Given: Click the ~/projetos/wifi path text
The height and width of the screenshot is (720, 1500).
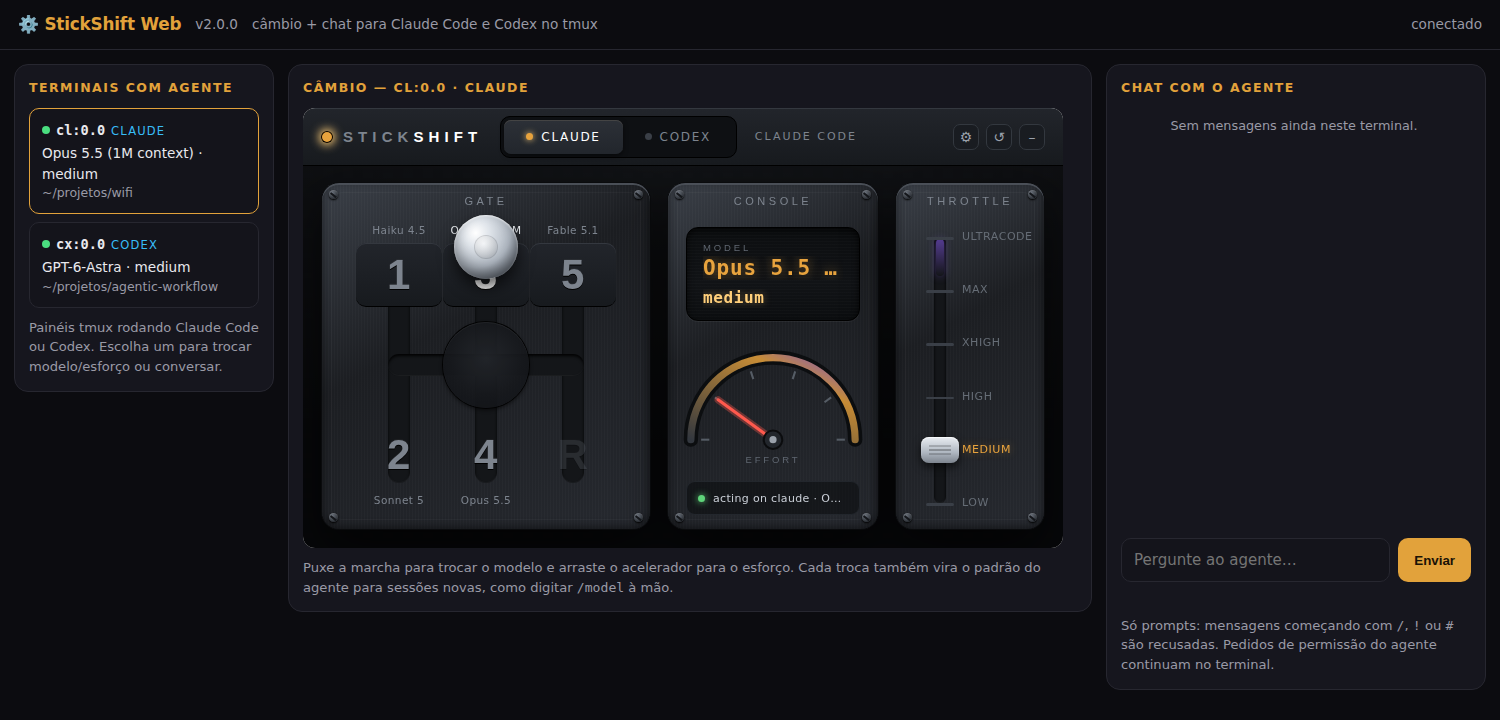Looking at the screenshot, I should coord(87,193).
